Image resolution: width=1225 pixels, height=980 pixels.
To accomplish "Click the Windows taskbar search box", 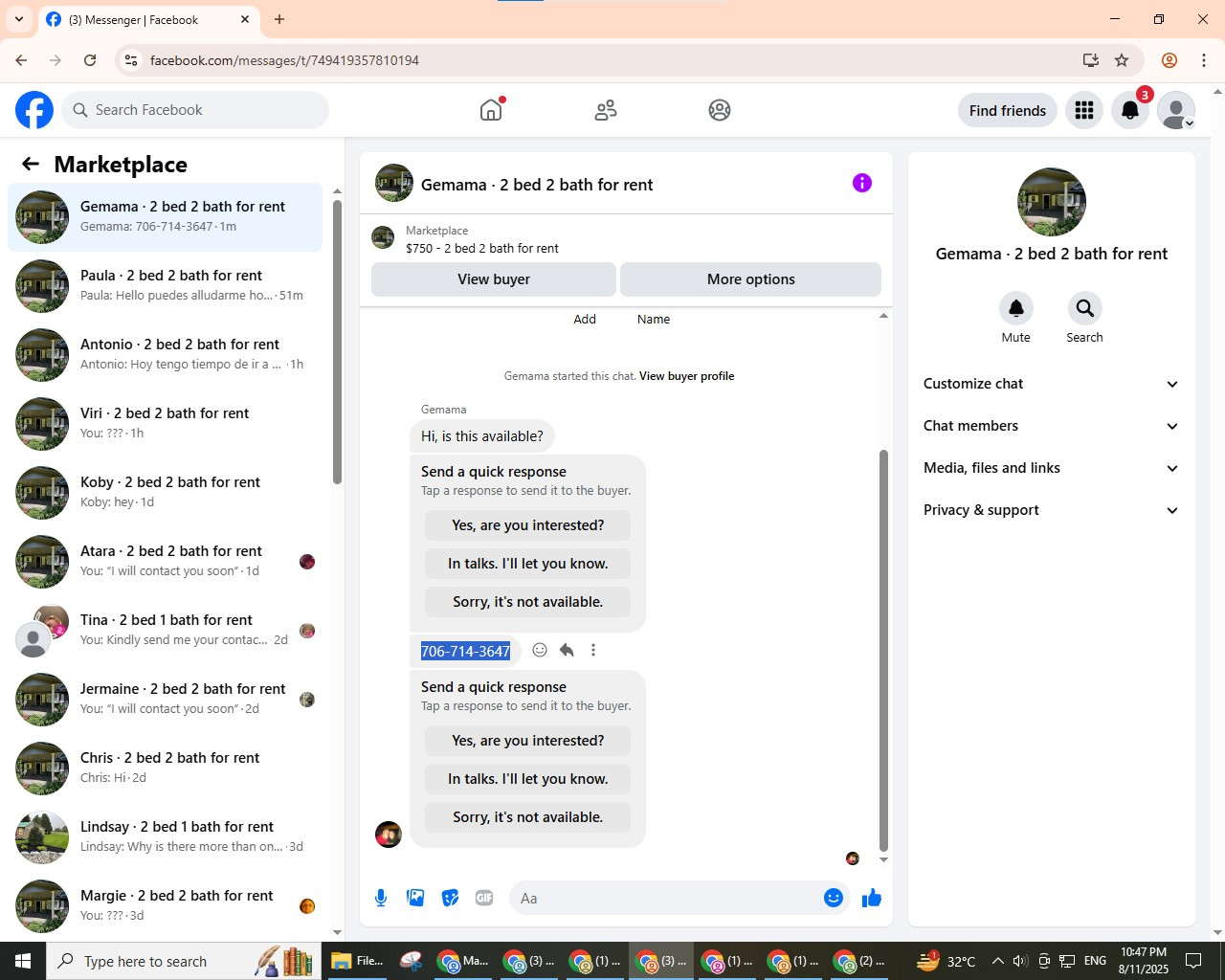I will pyautogui.click(x=182, y=961).
